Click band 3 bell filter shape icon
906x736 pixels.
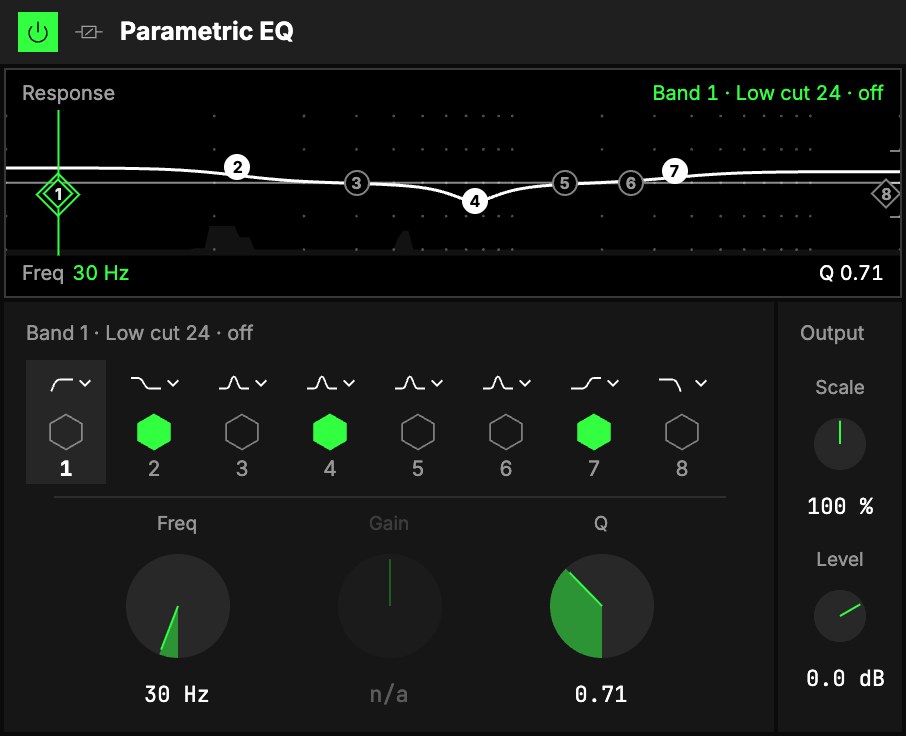[234, 384]
